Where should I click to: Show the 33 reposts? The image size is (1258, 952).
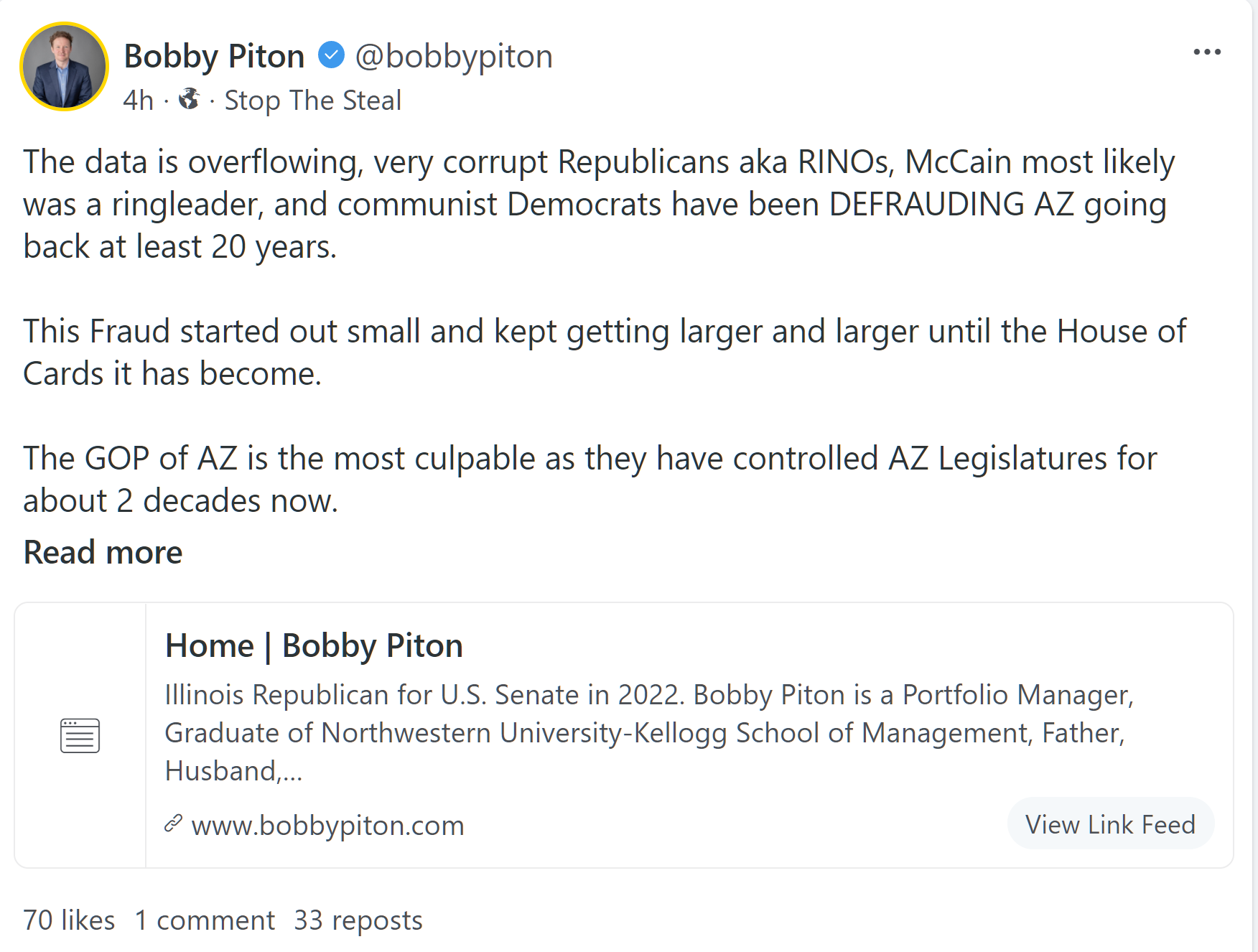coord(358,920)
